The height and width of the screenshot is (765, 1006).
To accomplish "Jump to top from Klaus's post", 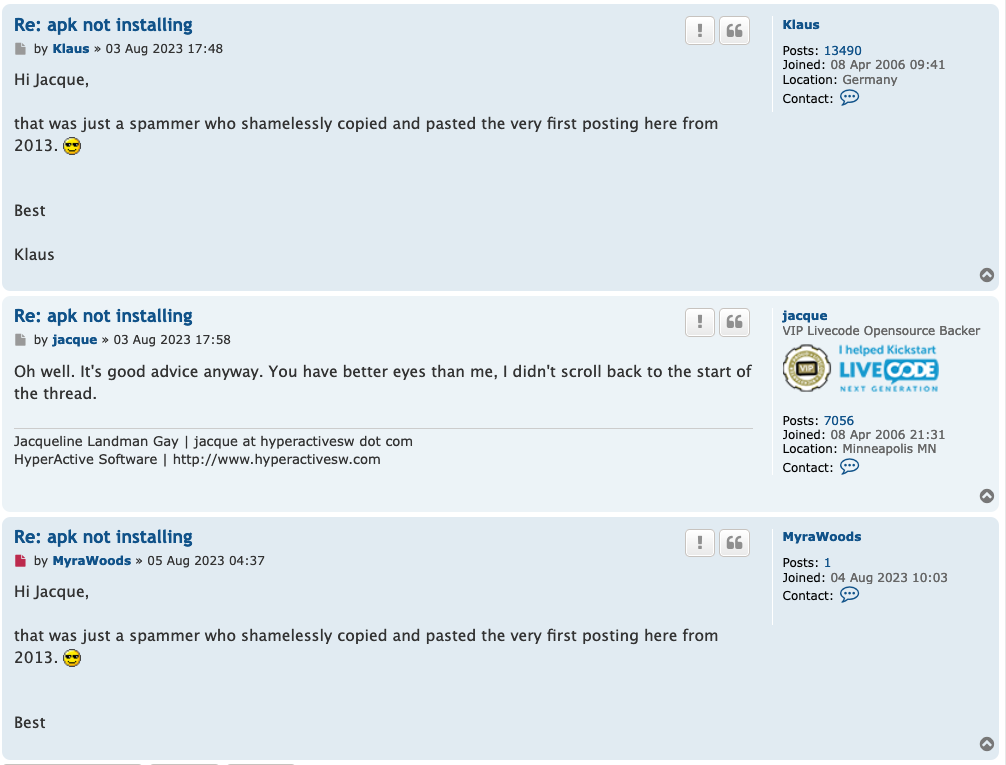I will click(986, 275).
